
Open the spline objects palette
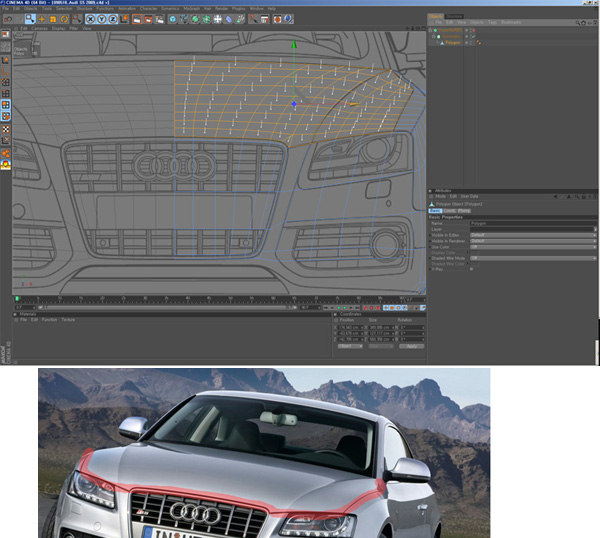(x=184, y=19)
